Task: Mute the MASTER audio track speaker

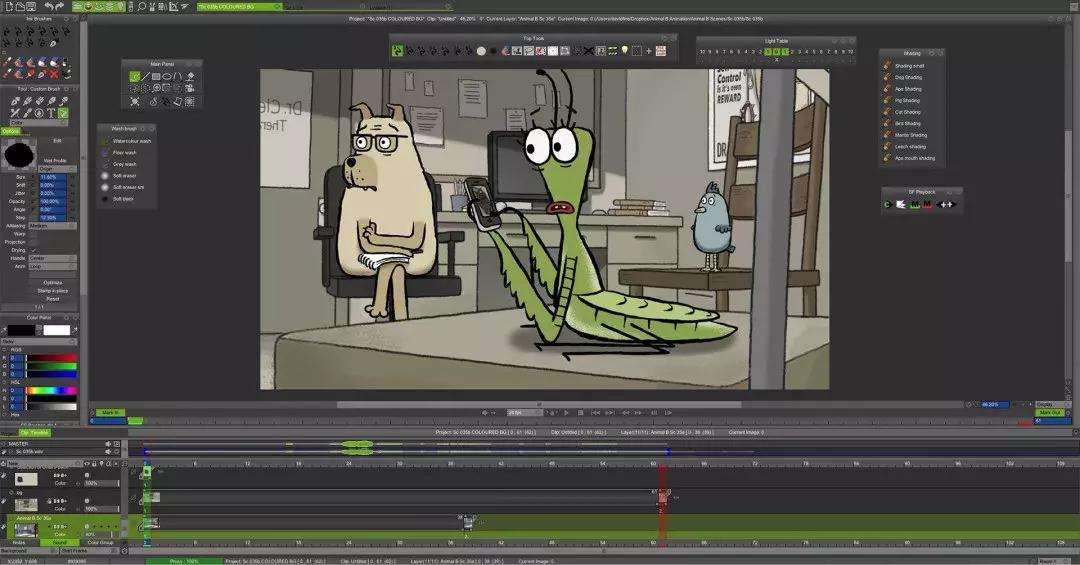Action: point(108,444)
